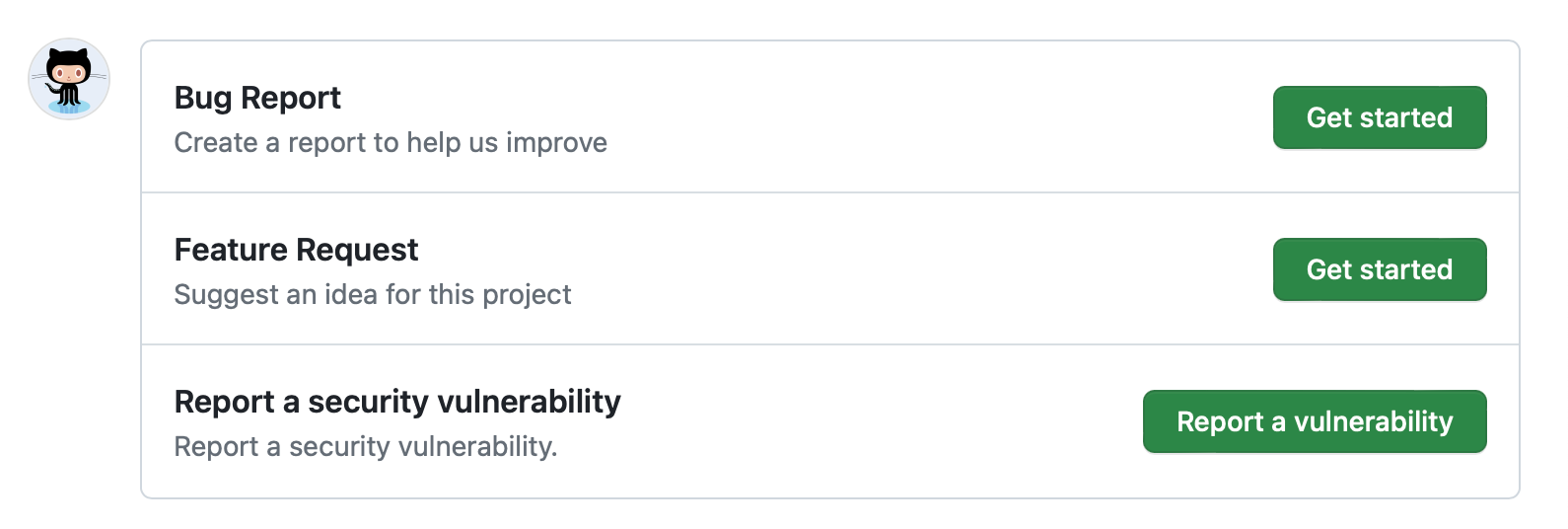Image resolution: width=1568 pixels, height=529 pixels.
Task: Click the Report a security vulnerability heading
Action: (x=396, y=402)
